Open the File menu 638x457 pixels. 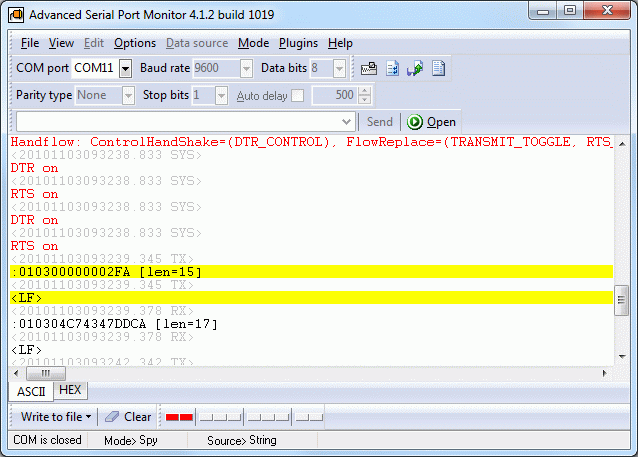[x=30, y=43]
